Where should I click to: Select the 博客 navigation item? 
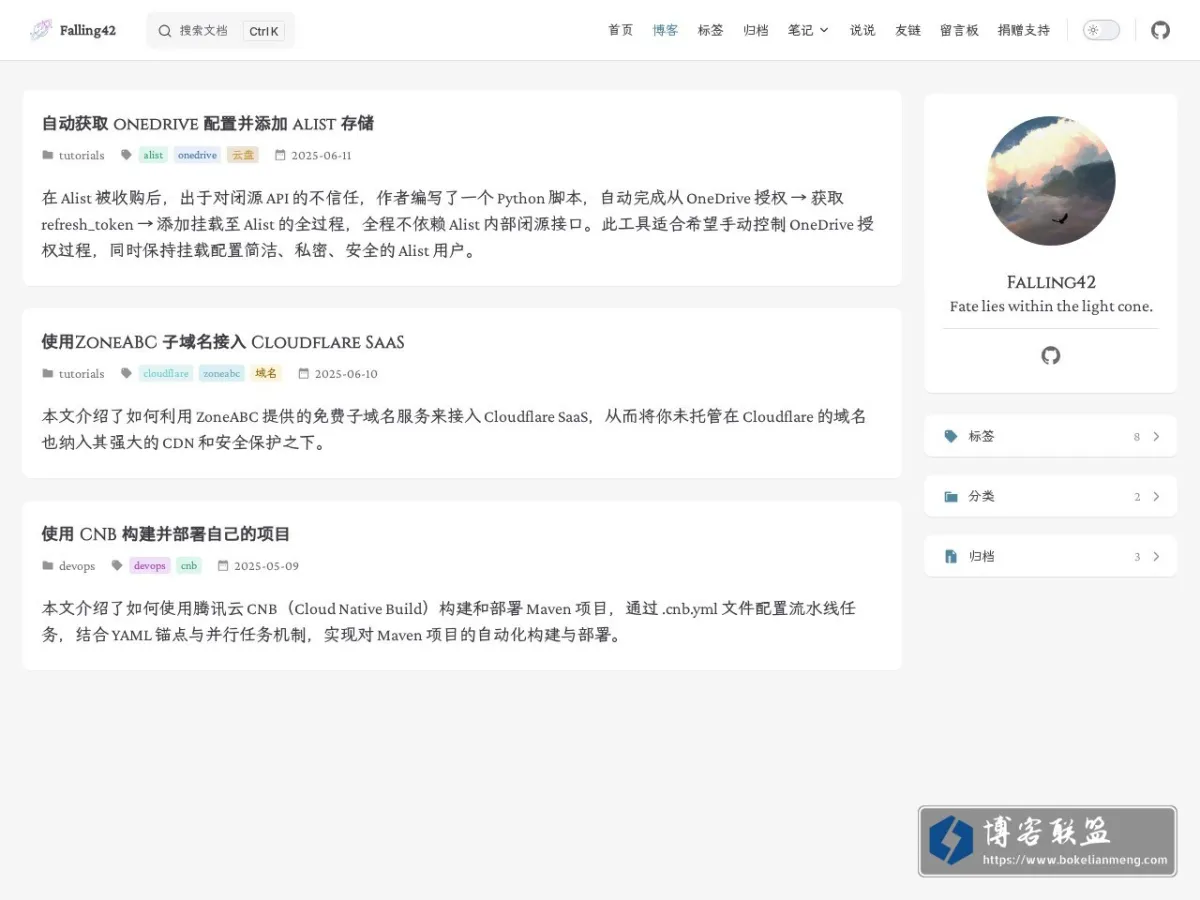tap(665, 30)
